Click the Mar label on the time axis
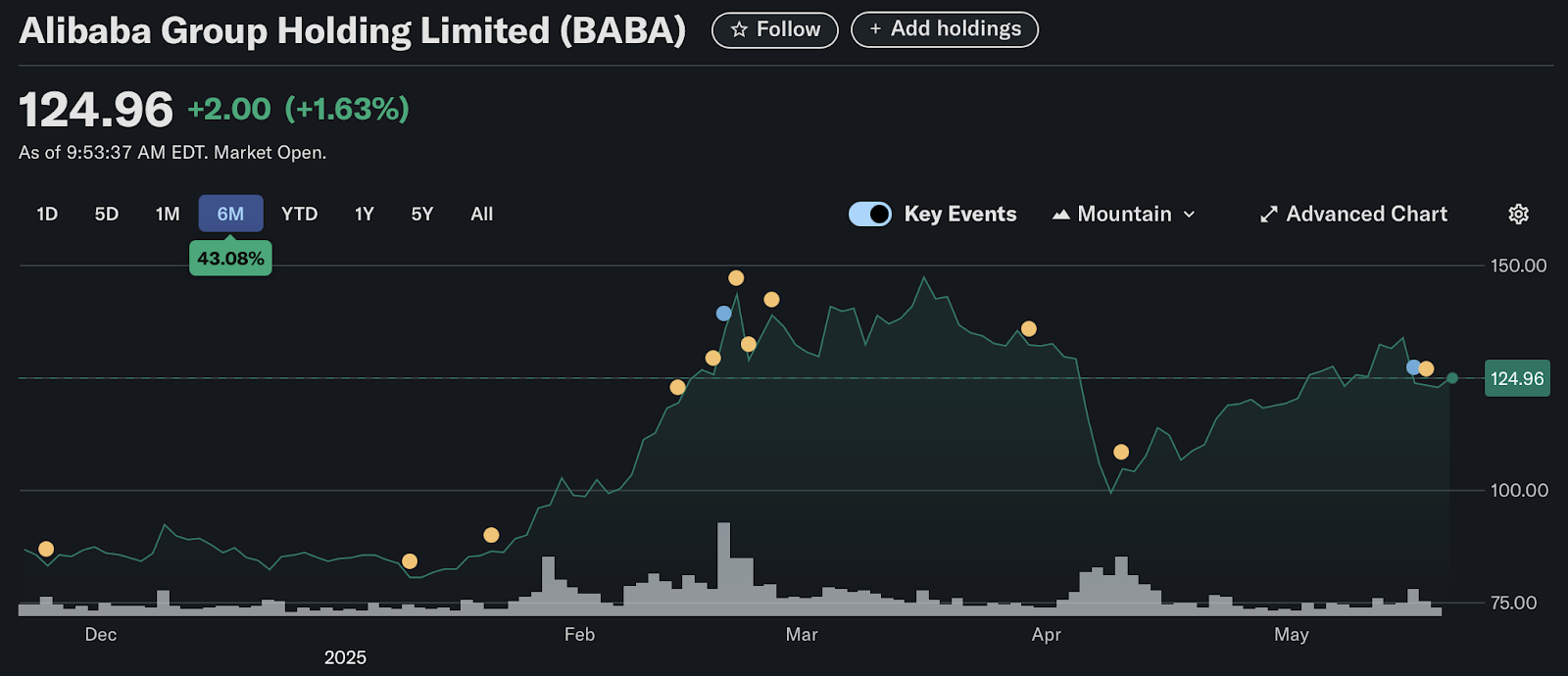1568x676 pixels. click(x=802, y=635)
